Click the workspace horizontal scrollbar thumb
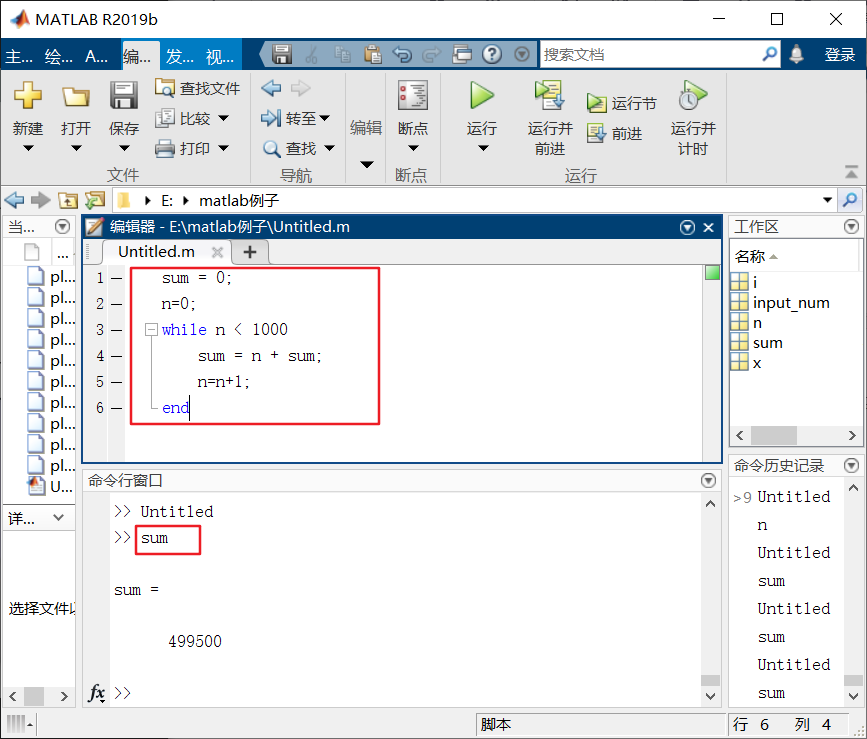 773,435
